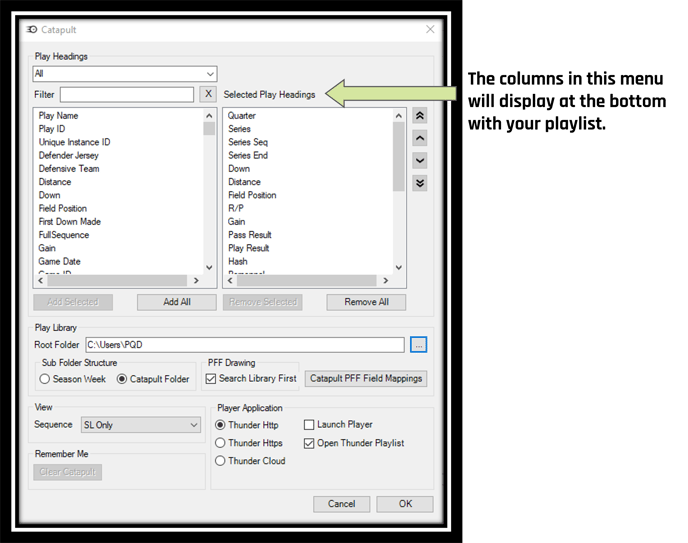The width and height of the screenshot is (688, 543).
Task: Select Season Week sub folder structure
Action: (73, 379)
